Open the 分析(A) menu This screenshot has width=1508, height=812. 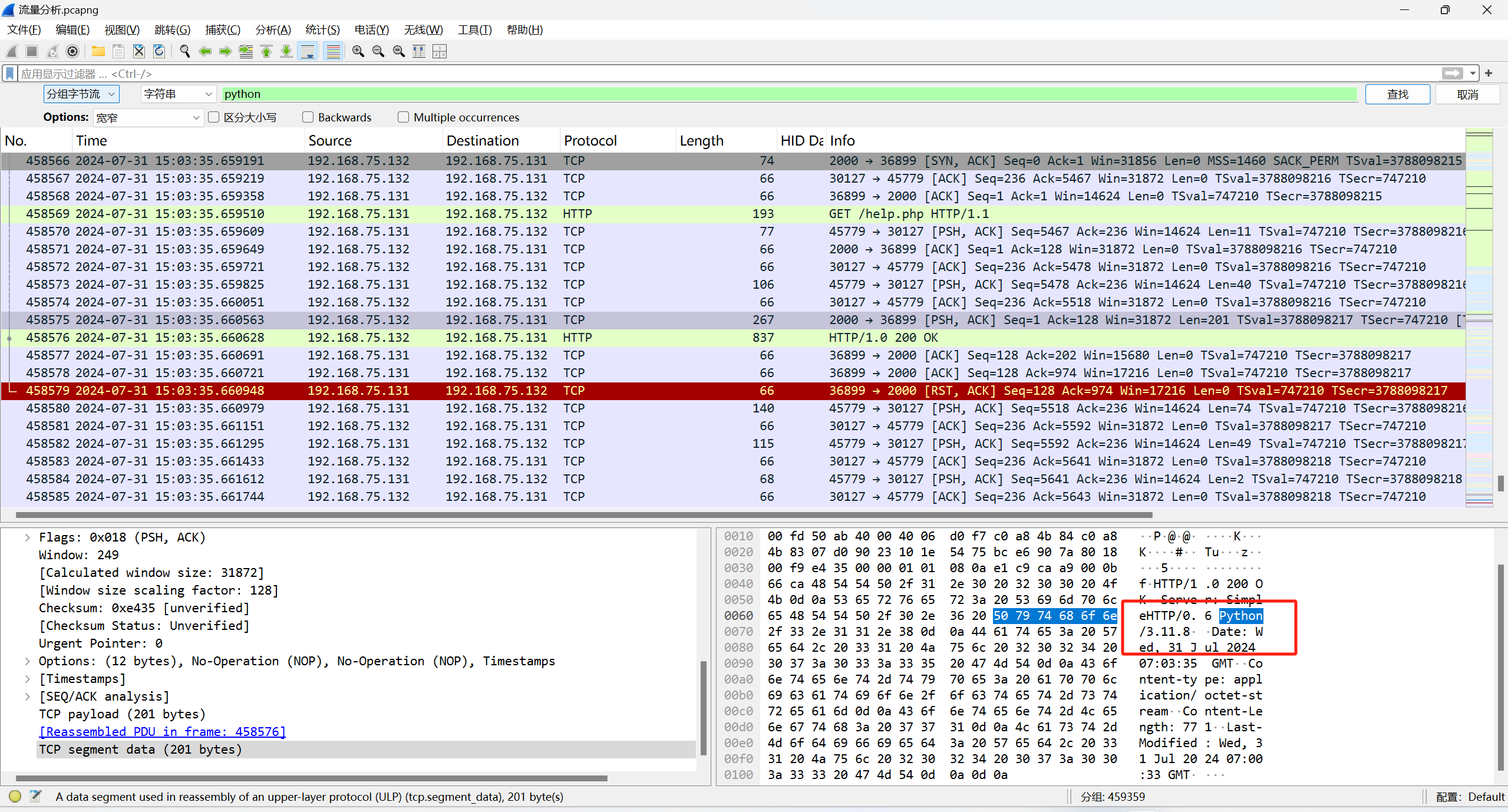pos(273,29)
